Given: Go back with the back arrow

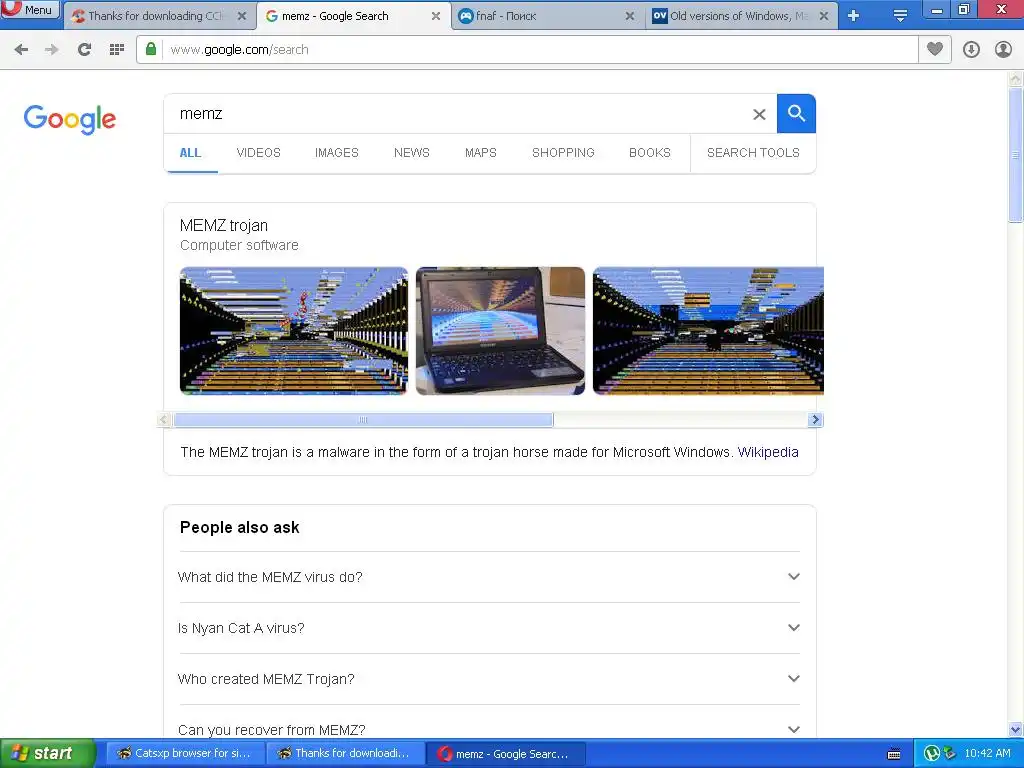Looking at the screenshot, I should (21, 50).
